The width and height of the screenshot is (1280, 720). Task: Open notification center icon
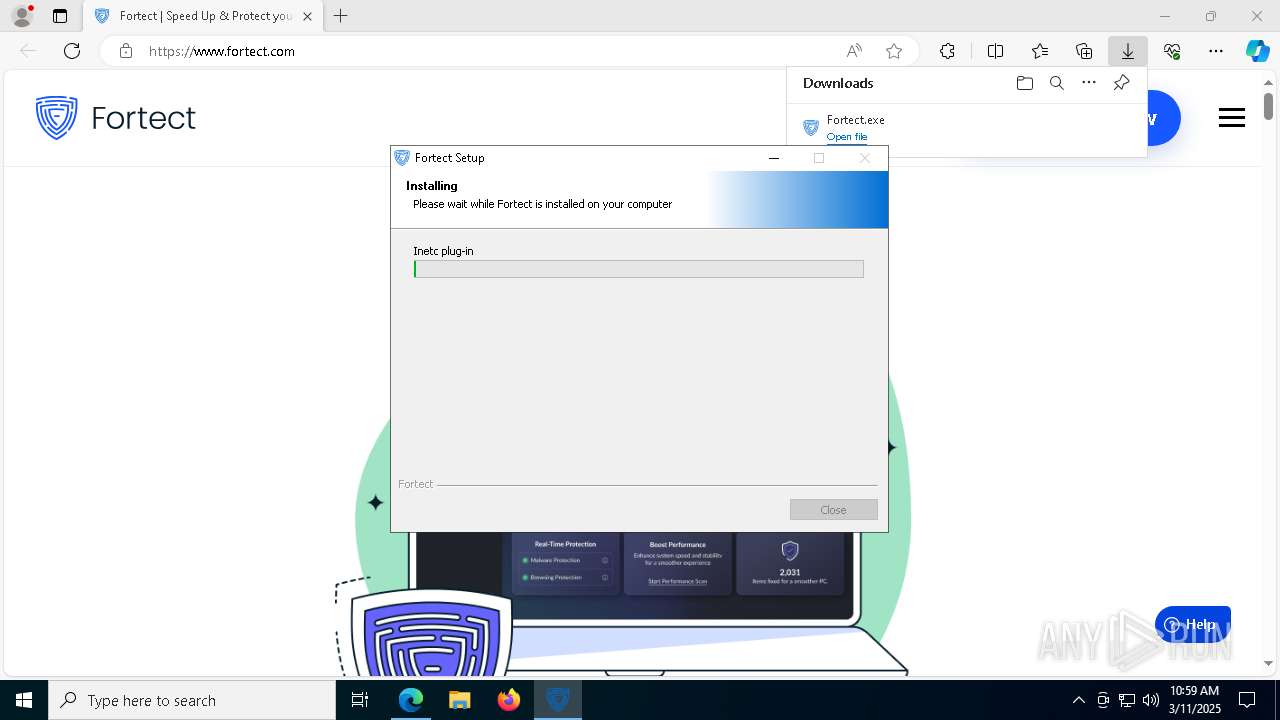pos(1247,700)
